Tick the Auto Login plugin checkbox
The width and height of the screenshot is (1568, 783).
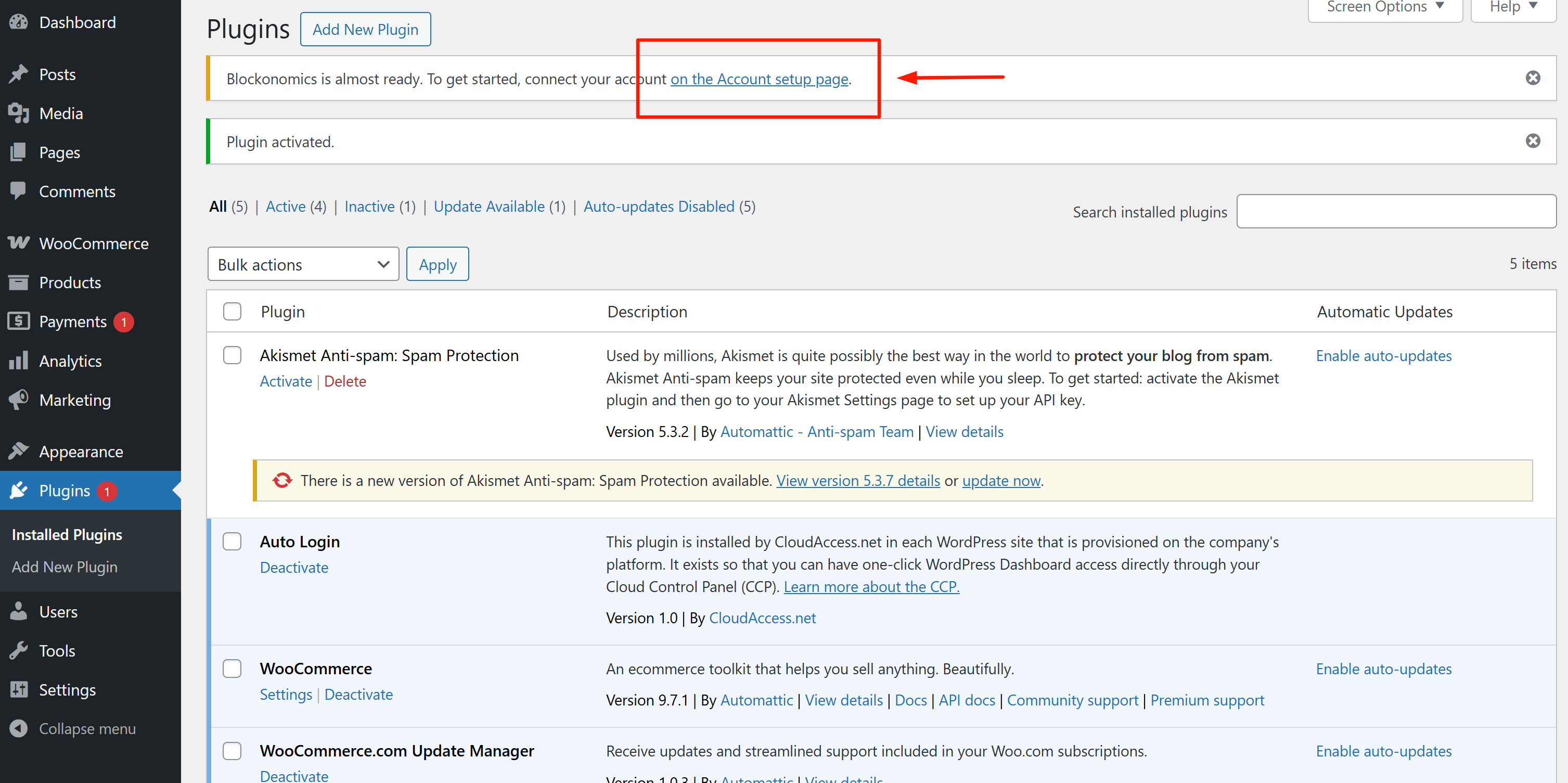(232, 541)
